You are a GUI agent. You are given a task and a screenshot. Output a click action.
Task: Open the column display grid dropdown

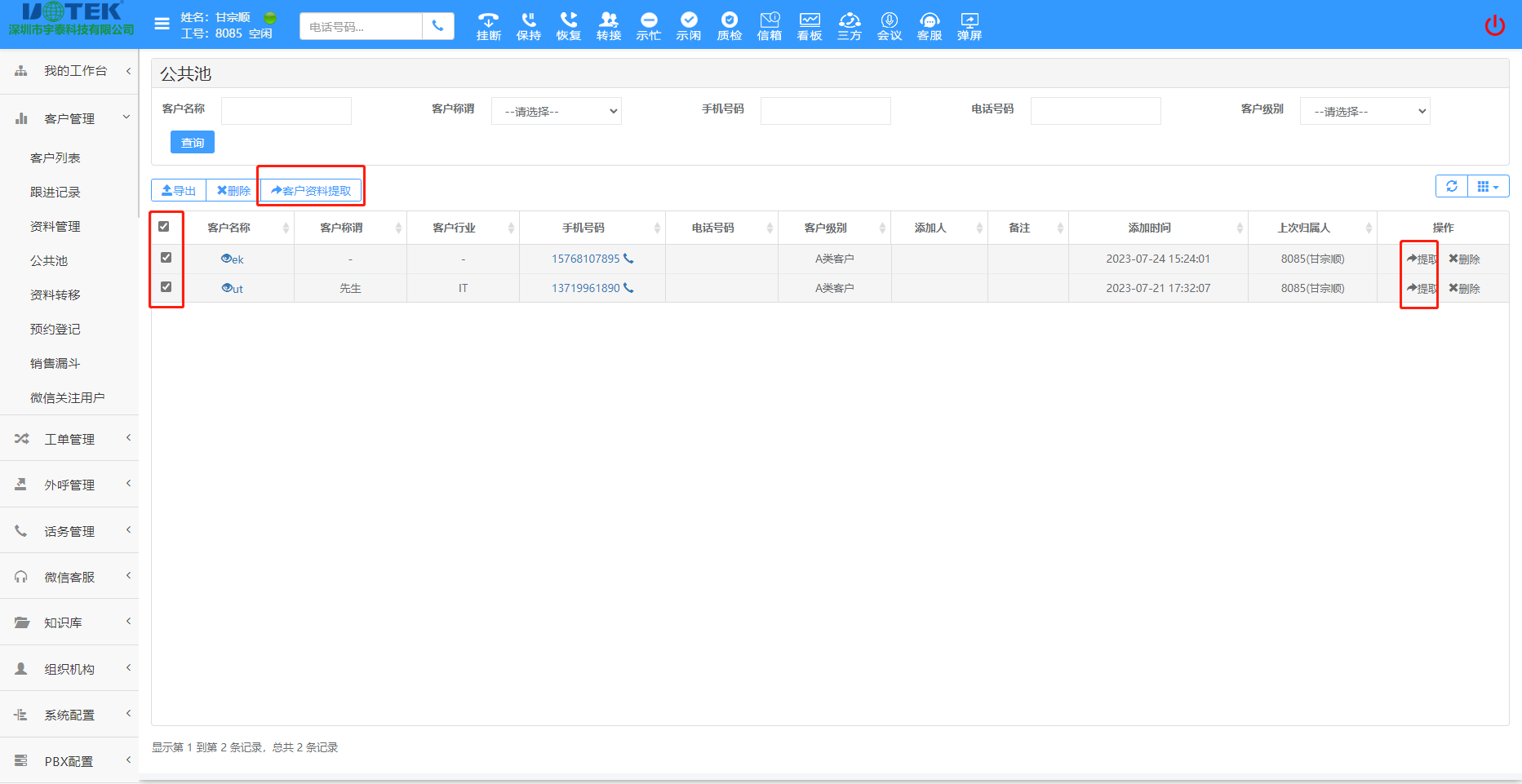click(1488, 186)
